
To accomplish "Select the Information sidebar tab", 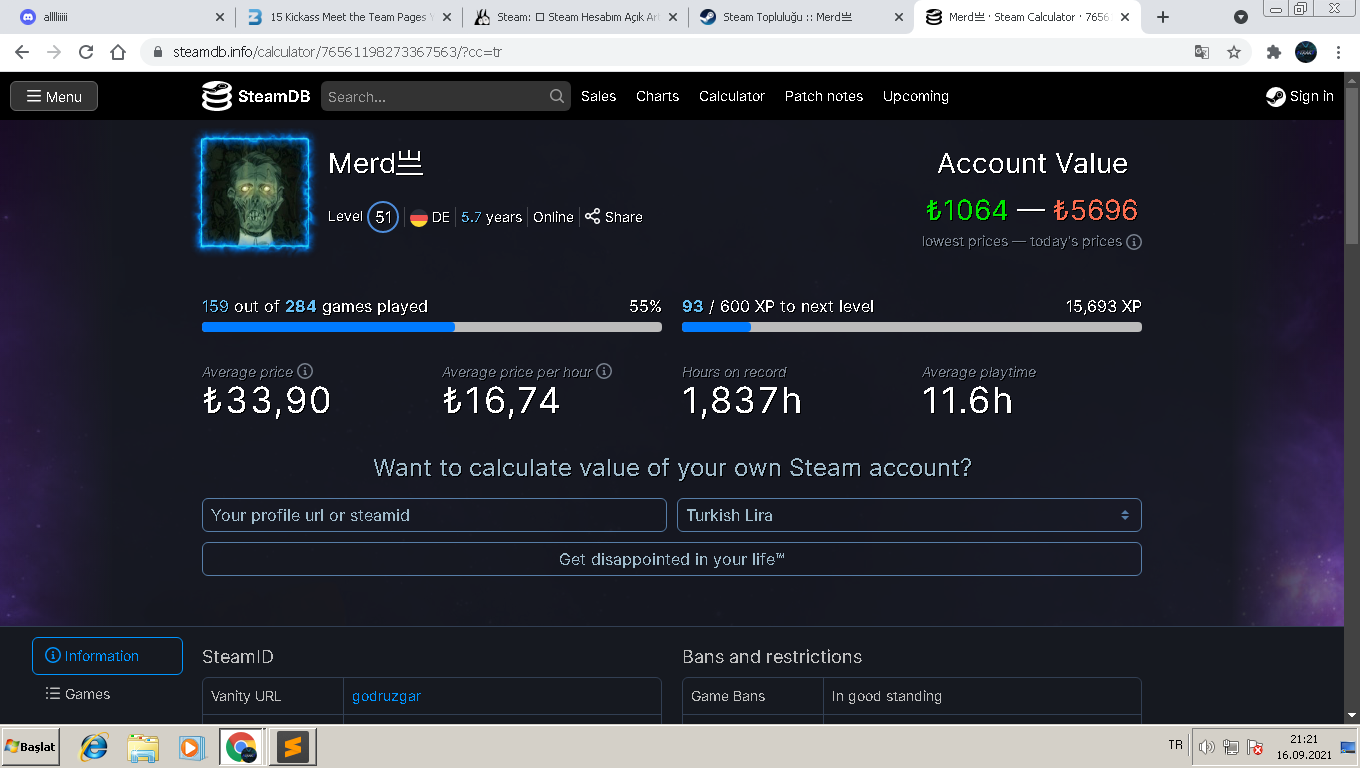I will point(107,656).
